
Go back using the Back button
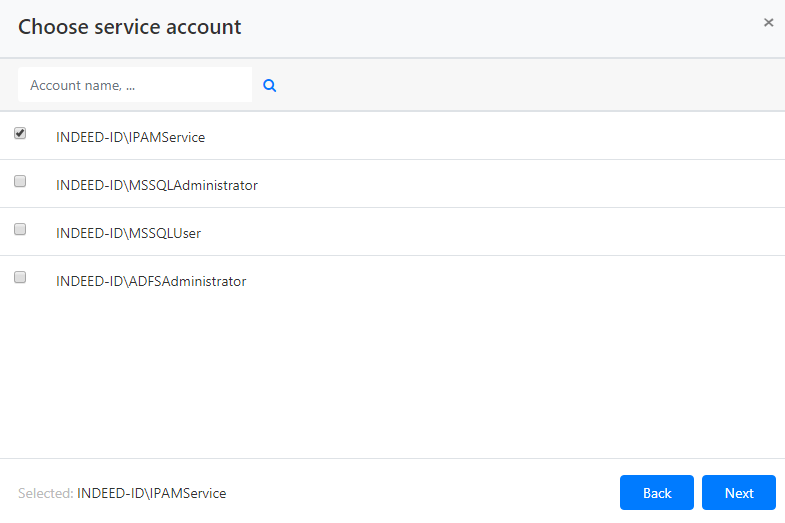[657, 493]
